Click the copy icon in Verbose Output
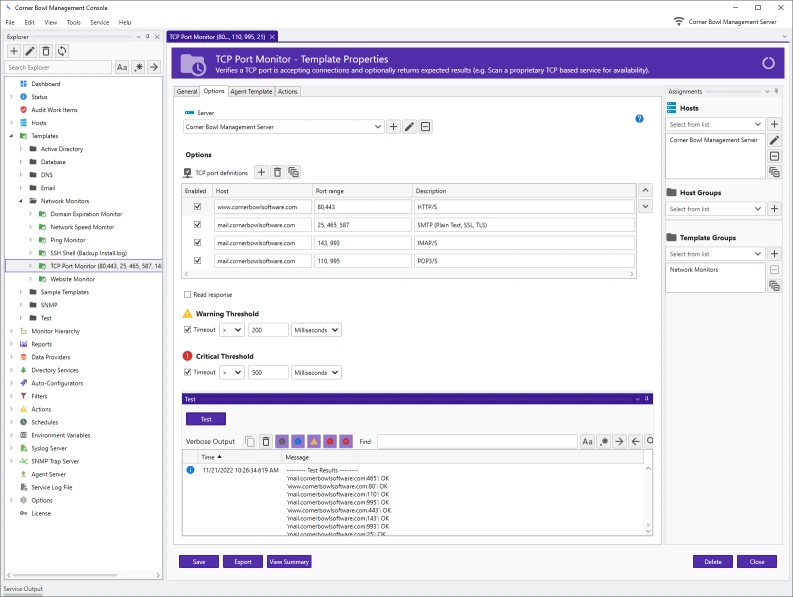Image resolution: width=793 pixels, height=597 pixels. coord(250,442)
